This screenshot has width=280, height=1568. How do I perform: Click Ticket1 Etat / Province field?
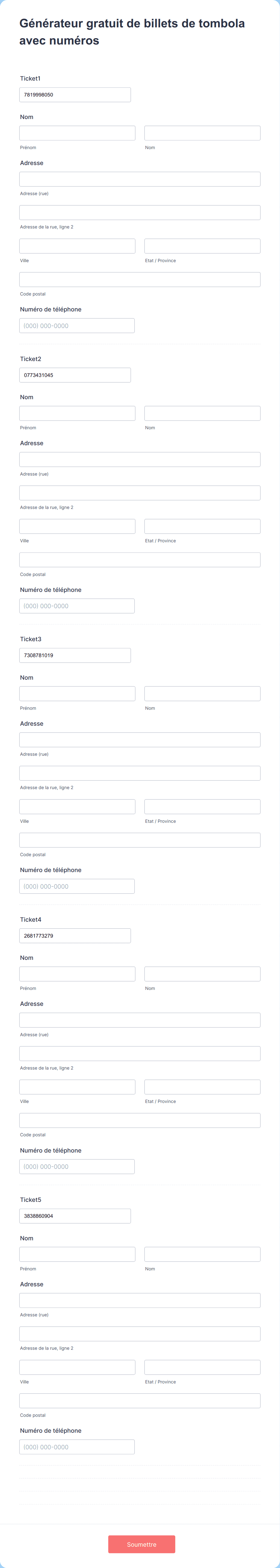[203, 246]
